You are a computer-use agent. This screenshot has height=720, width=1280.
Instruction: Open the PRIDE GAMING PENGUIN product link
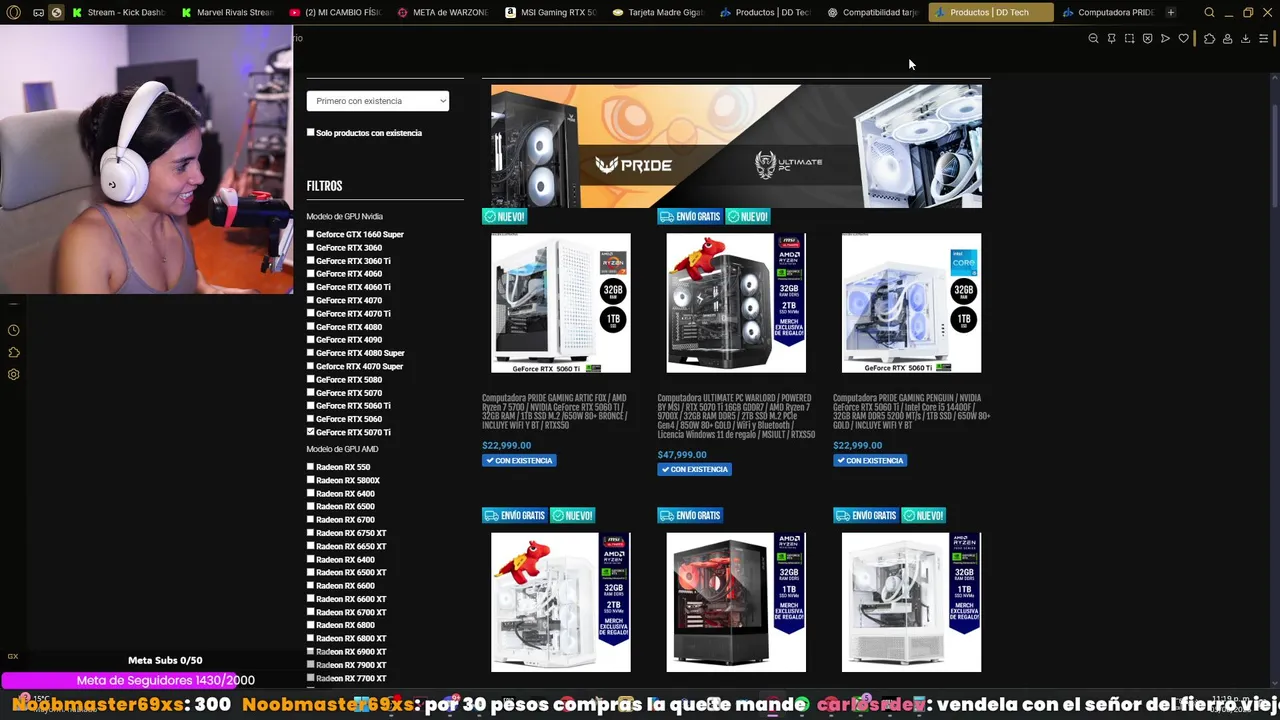[911, 411]
